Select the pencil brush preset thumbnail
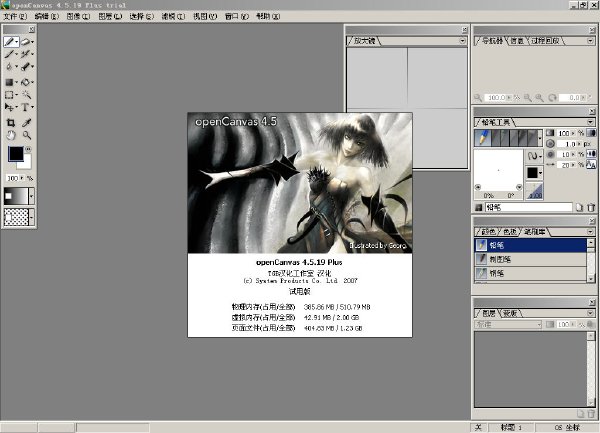The height and width of the screenshot is (433, 600). (483, 138)
